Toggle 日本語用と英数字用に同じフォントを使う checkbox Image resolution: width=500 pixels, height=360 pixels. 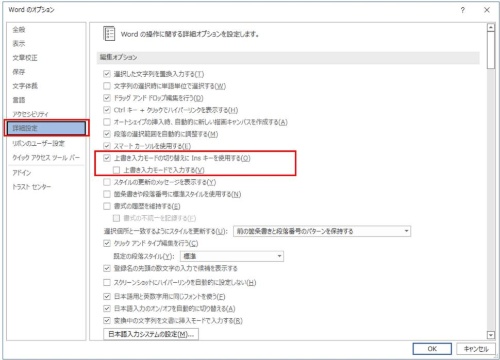point(107,296)
